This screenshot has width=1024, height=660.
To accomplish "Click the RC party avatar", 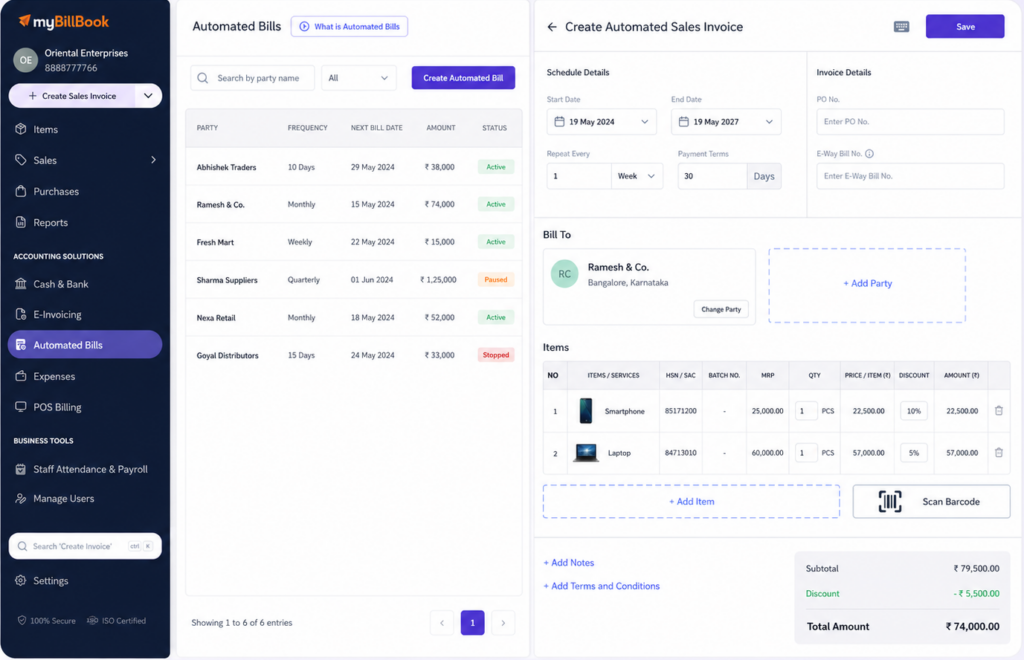I will [564, 274].
